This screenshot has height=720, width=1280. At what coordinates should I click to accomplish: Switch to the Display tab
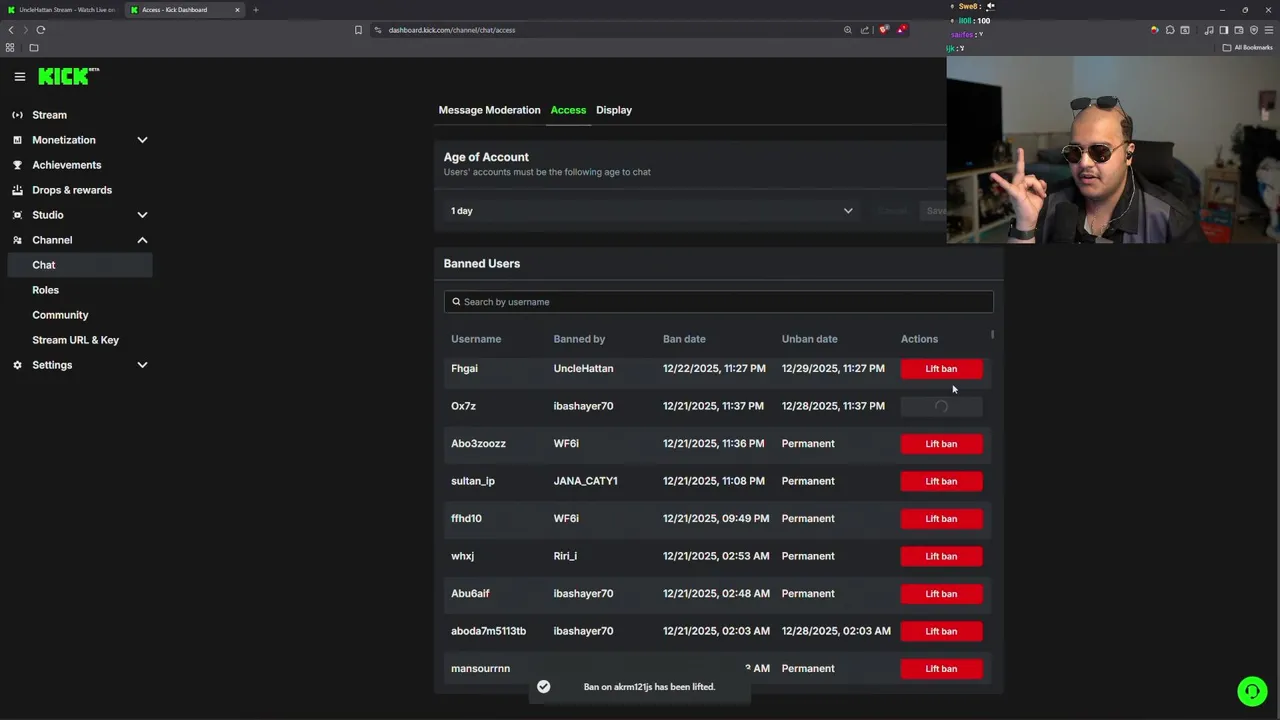click(614, 110)
